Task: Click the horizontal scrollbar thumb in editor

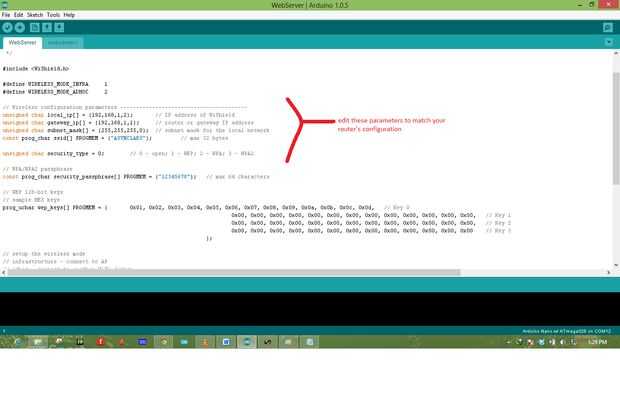Action: [234, 272]
